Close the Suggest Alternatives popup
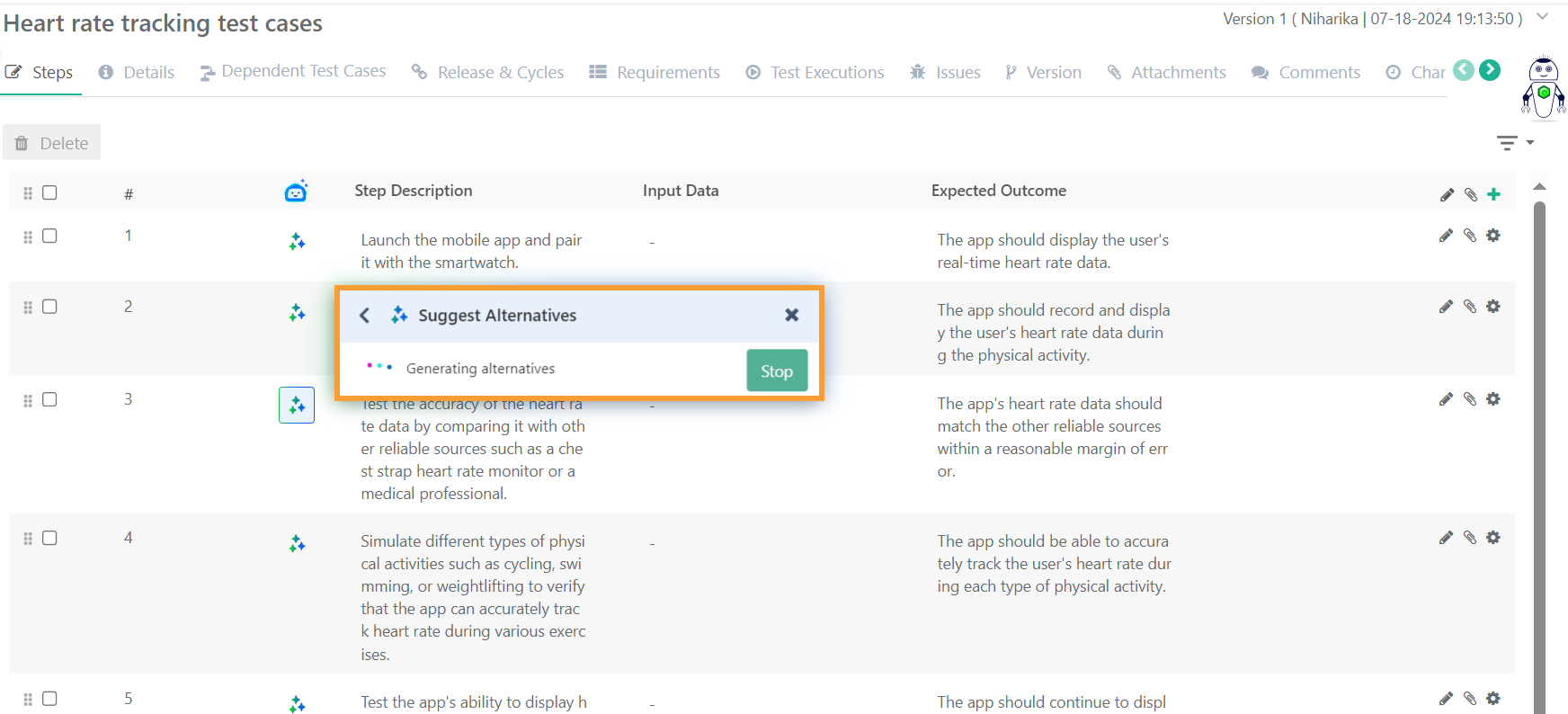 (791, 315)
